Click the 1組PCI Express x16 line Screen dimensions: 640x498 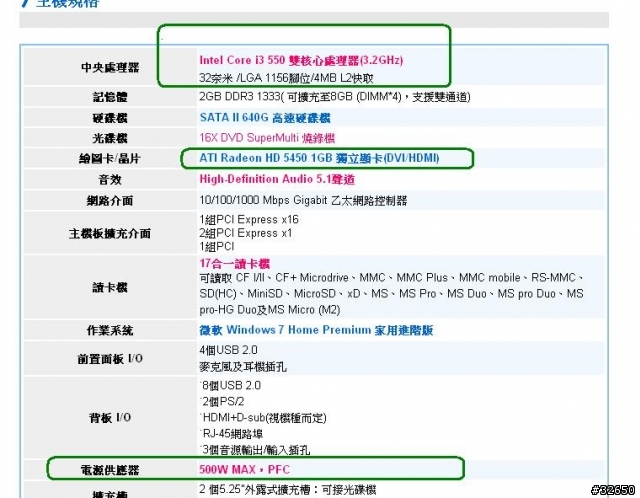(x=249, y=220)
